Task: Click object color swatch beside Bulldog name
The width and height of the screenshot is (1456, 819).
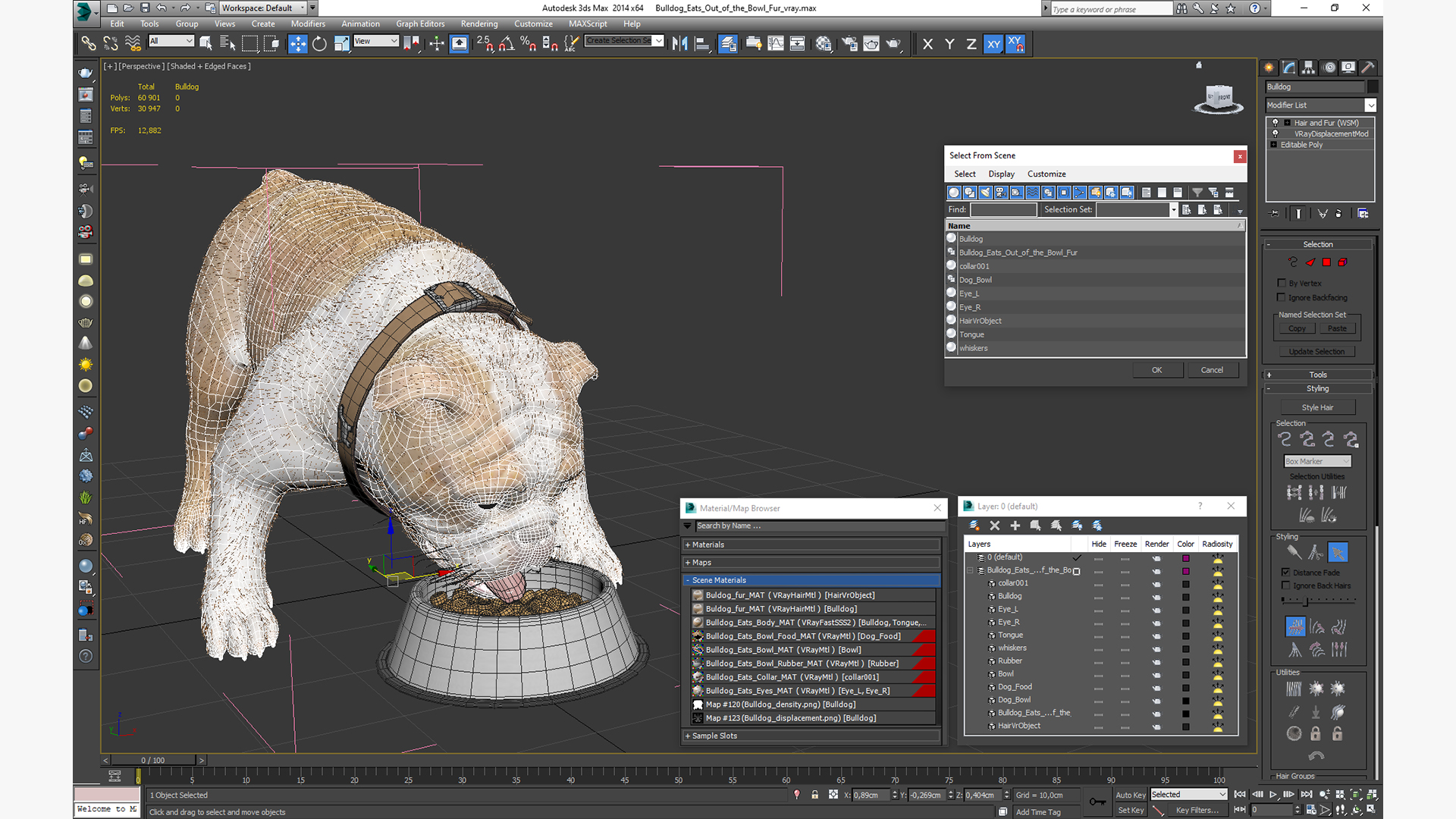Action: click(1373, 86)
